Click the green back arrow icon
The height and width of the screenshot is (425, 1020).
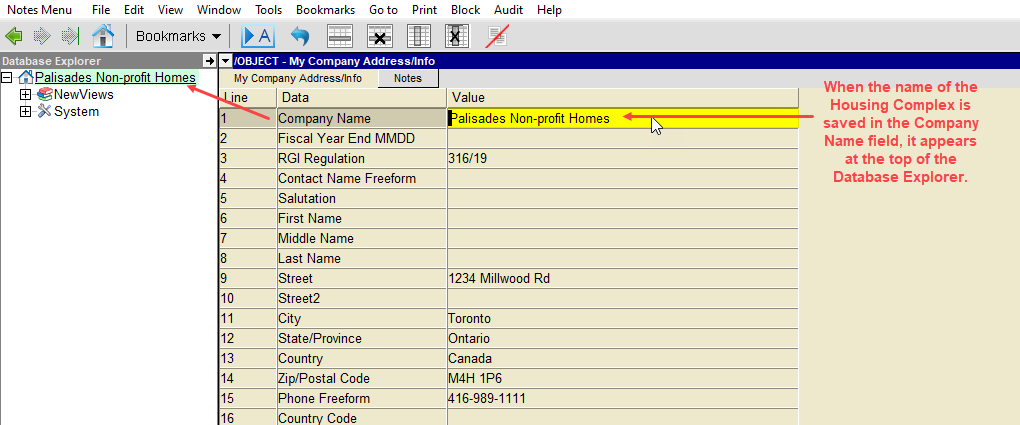14,36
